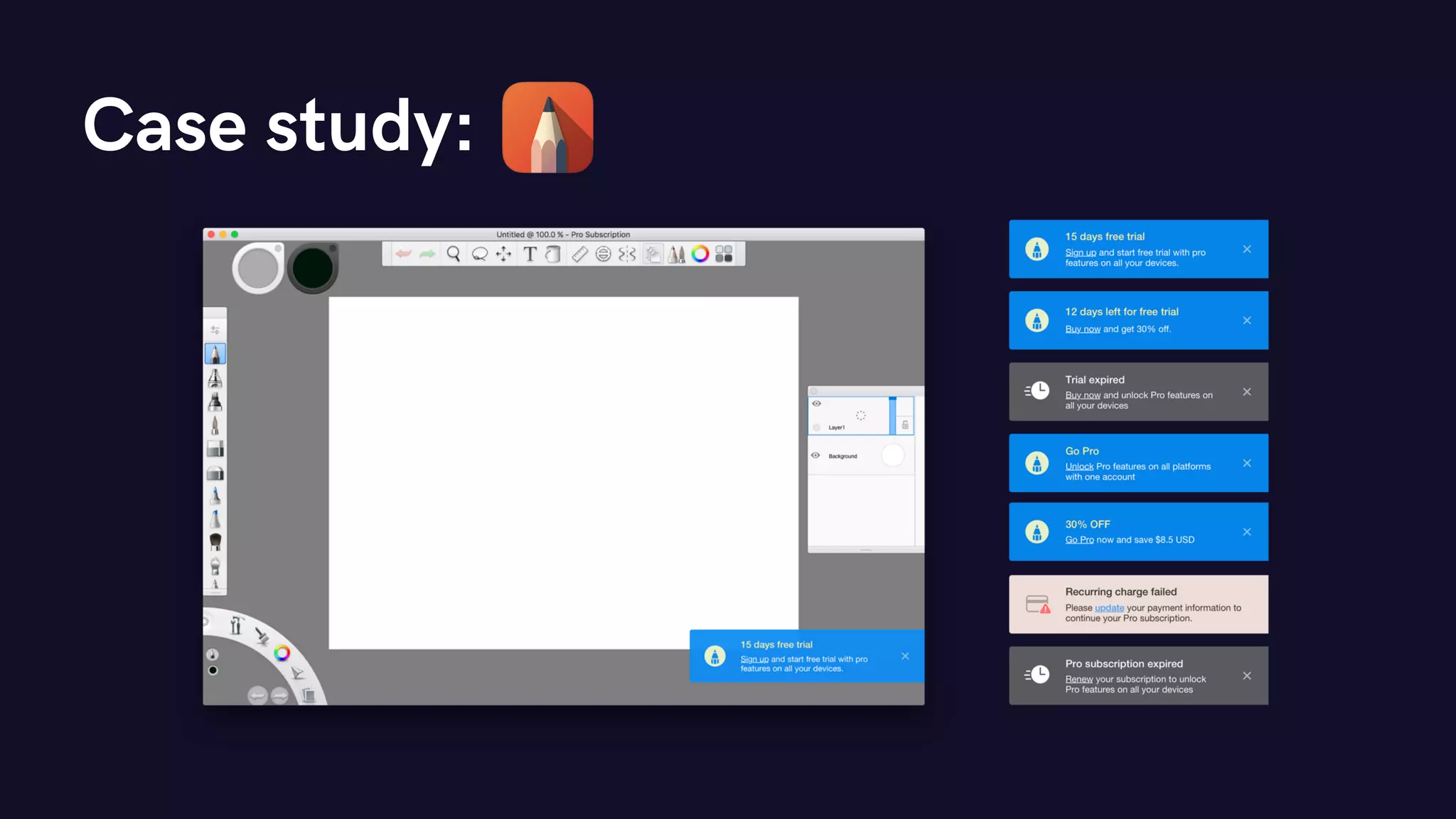Open the Color Wheel in top toolbar
The height and width of the screenshot is (819, 1456).
click(700, 254)
